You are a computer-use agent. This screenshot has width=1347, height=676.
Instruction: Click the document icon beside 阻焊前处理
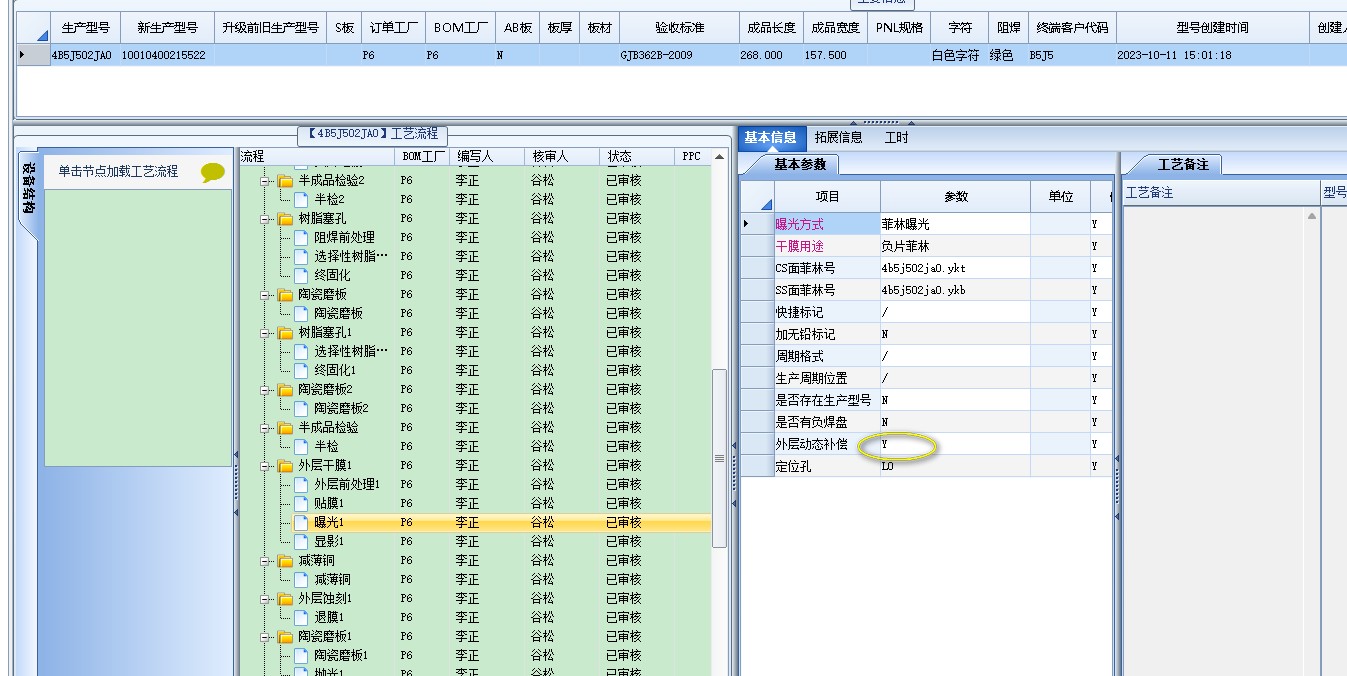[301, 237]
